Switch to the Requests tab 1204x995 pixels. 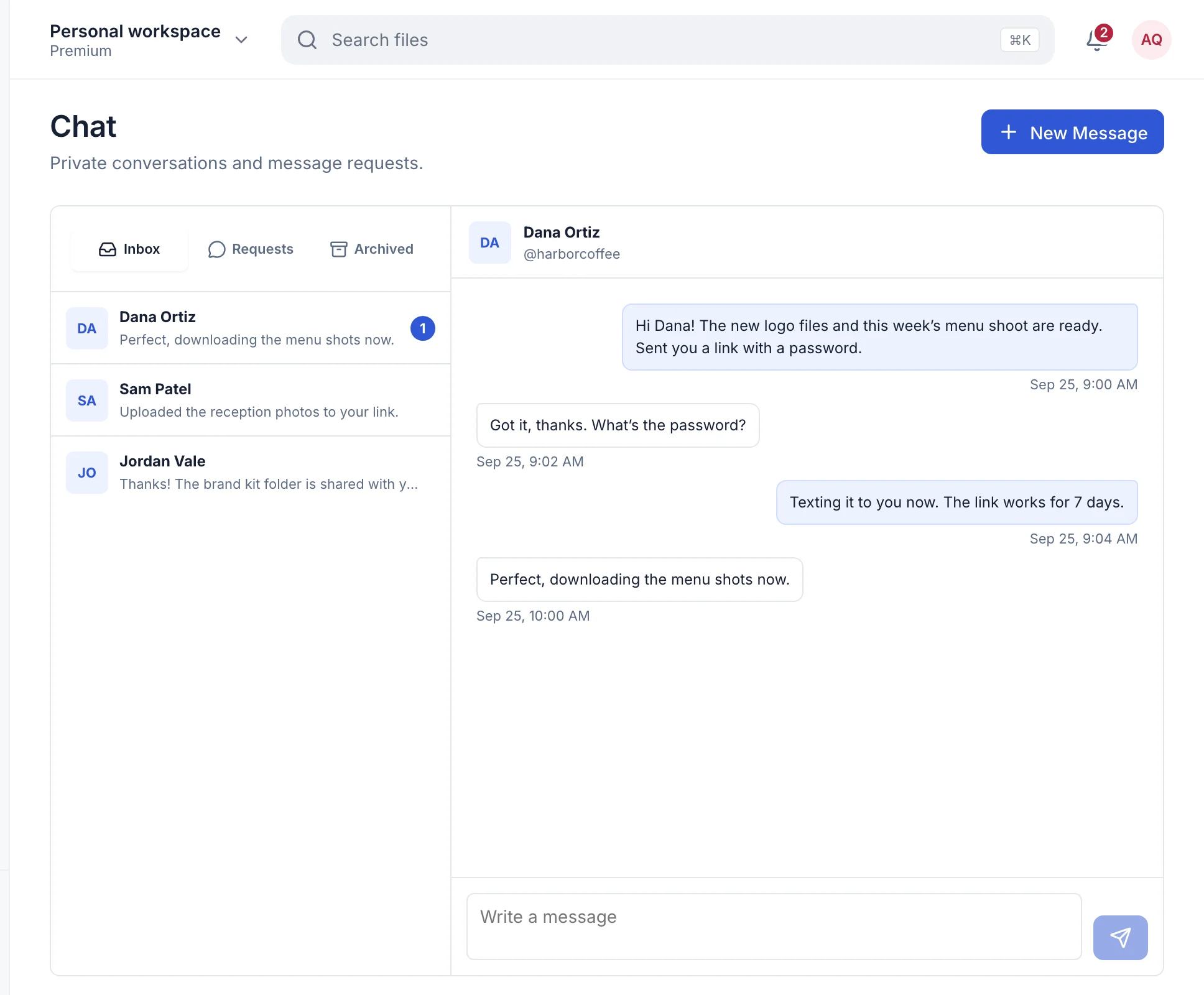click(x=251, y=249)
